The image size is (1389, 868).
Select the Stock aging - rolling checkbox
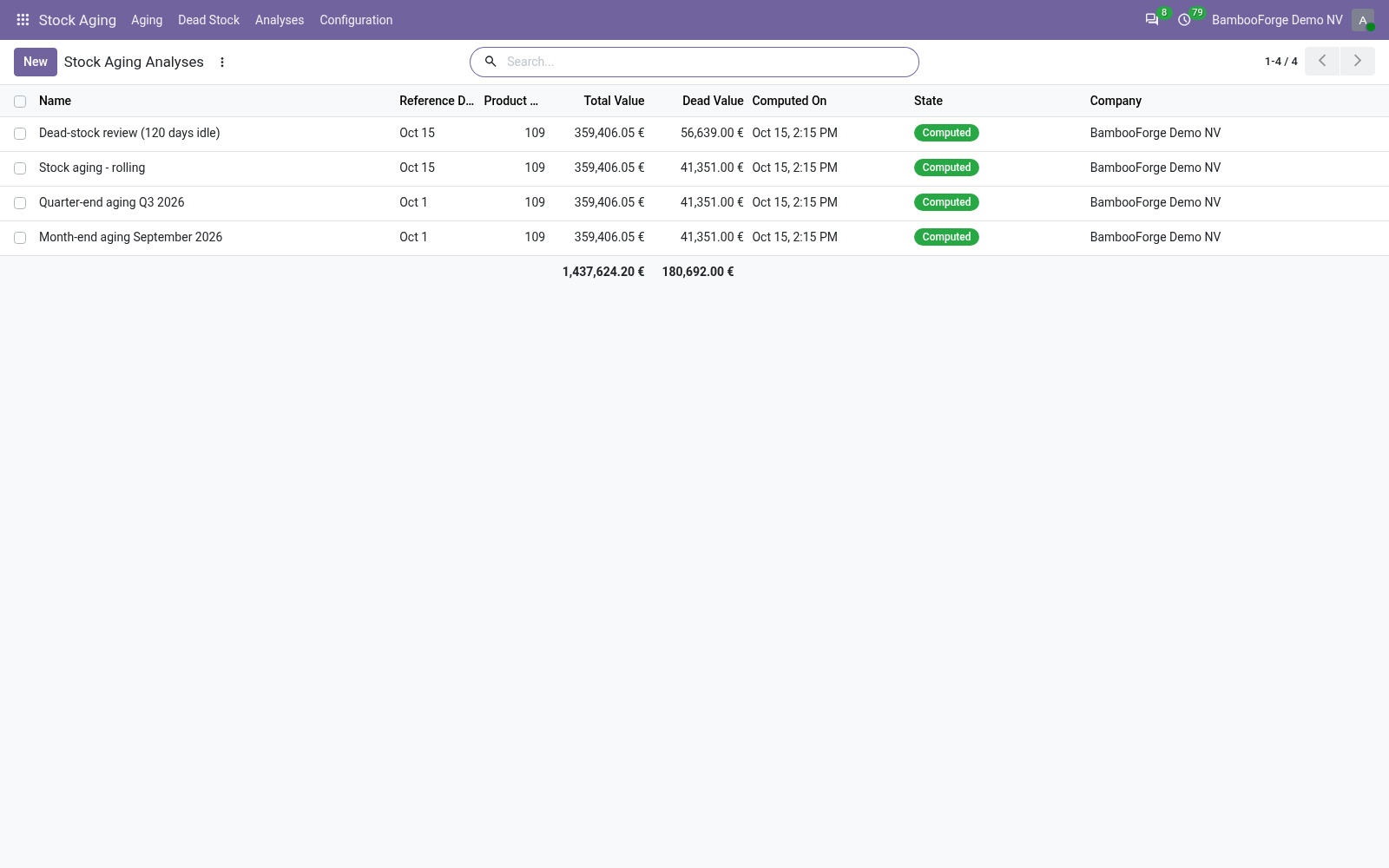pyautogui.click(x=20, y=168)
